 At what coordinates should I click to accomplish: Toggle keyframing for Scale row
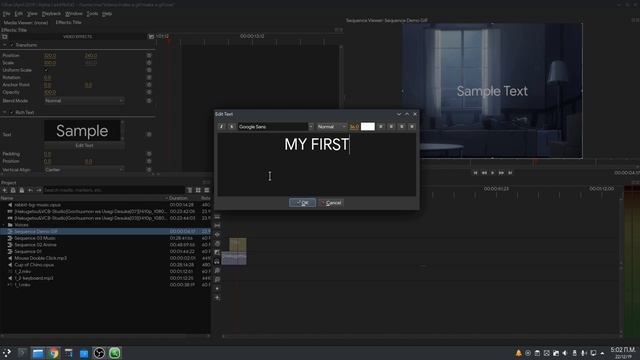click(x=149, y=63)
